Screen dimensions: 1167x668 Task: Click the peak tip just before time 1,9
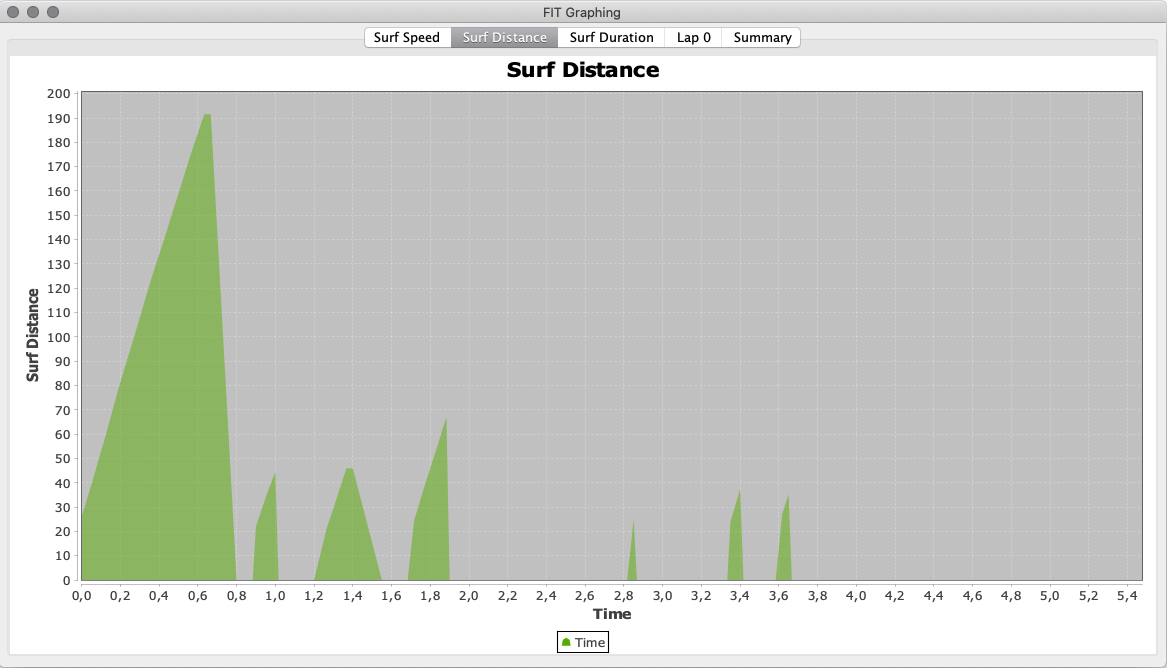445,421
